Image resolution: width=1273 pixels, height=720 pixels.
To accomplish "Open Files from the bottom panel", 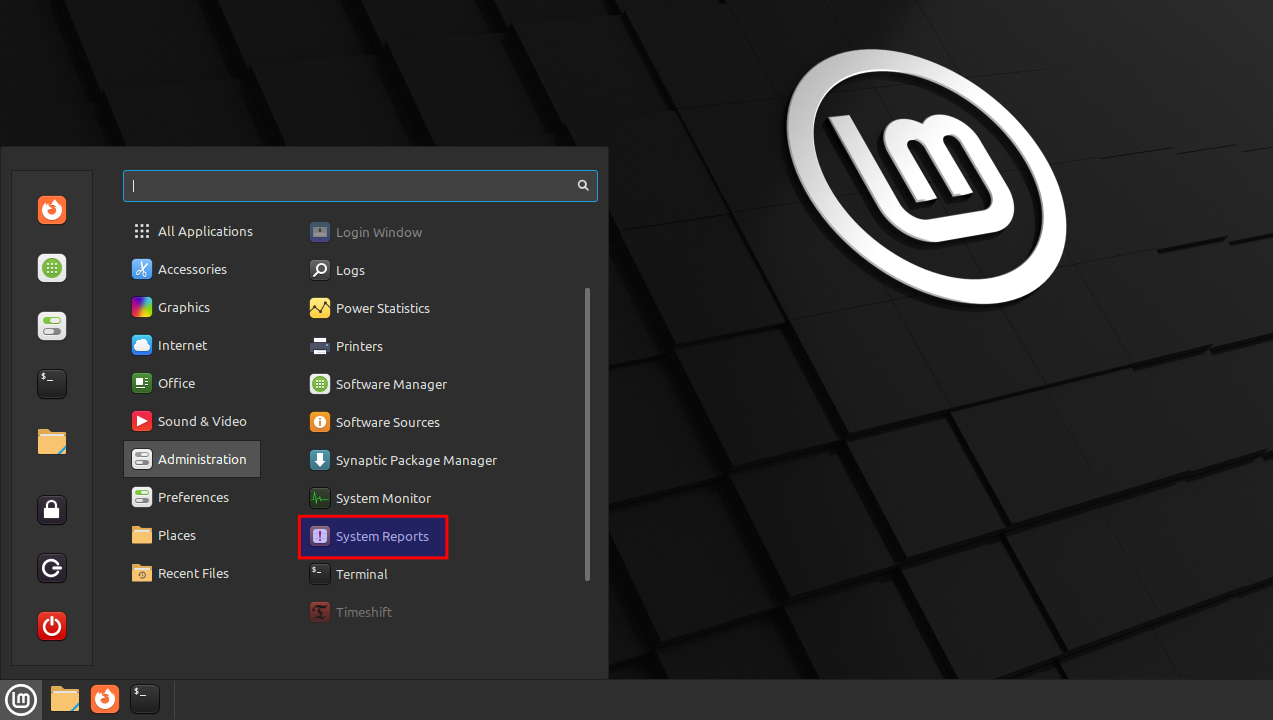I will 65,699.
